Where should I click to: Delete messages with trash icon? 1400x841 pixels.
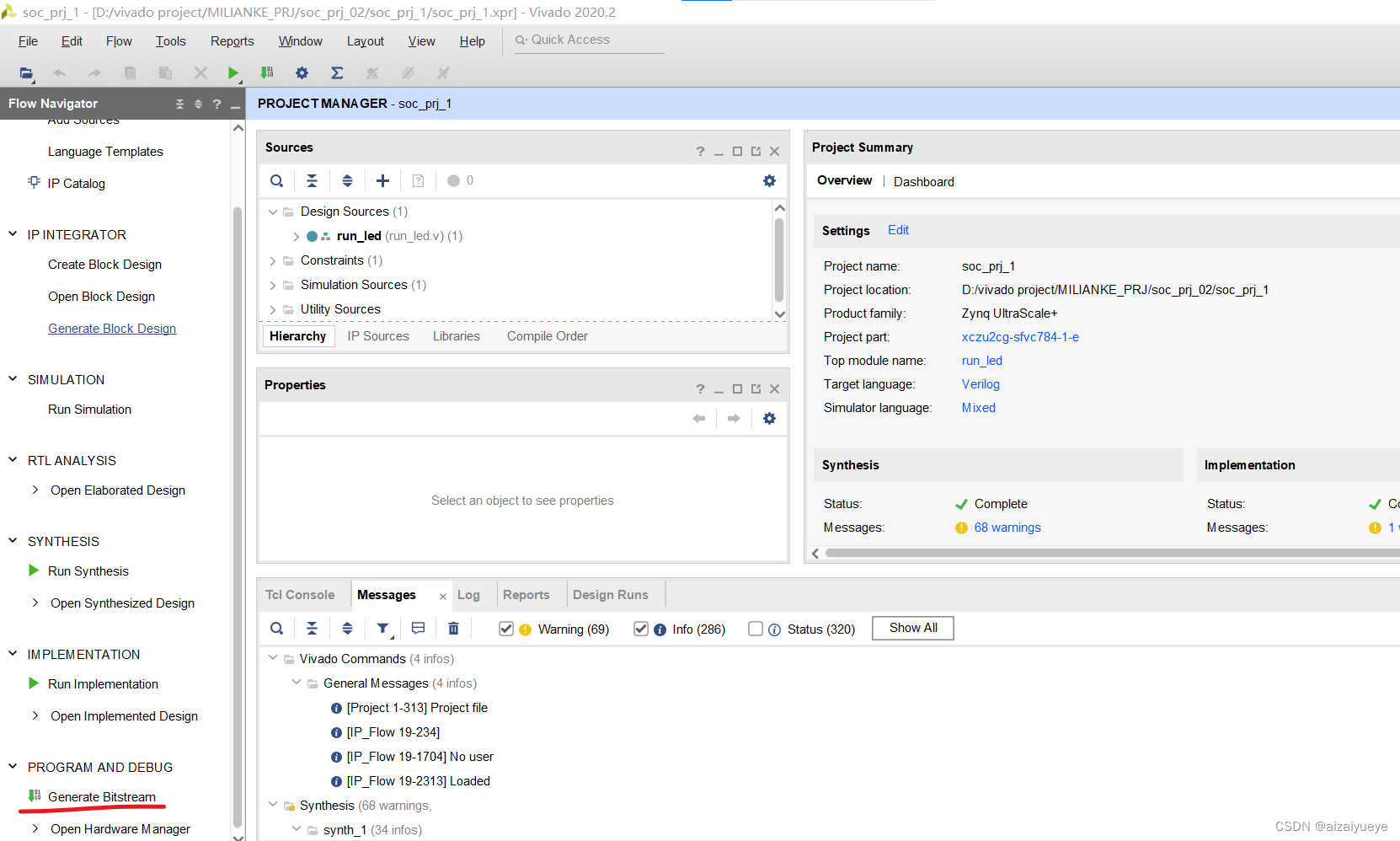(453, 628)
